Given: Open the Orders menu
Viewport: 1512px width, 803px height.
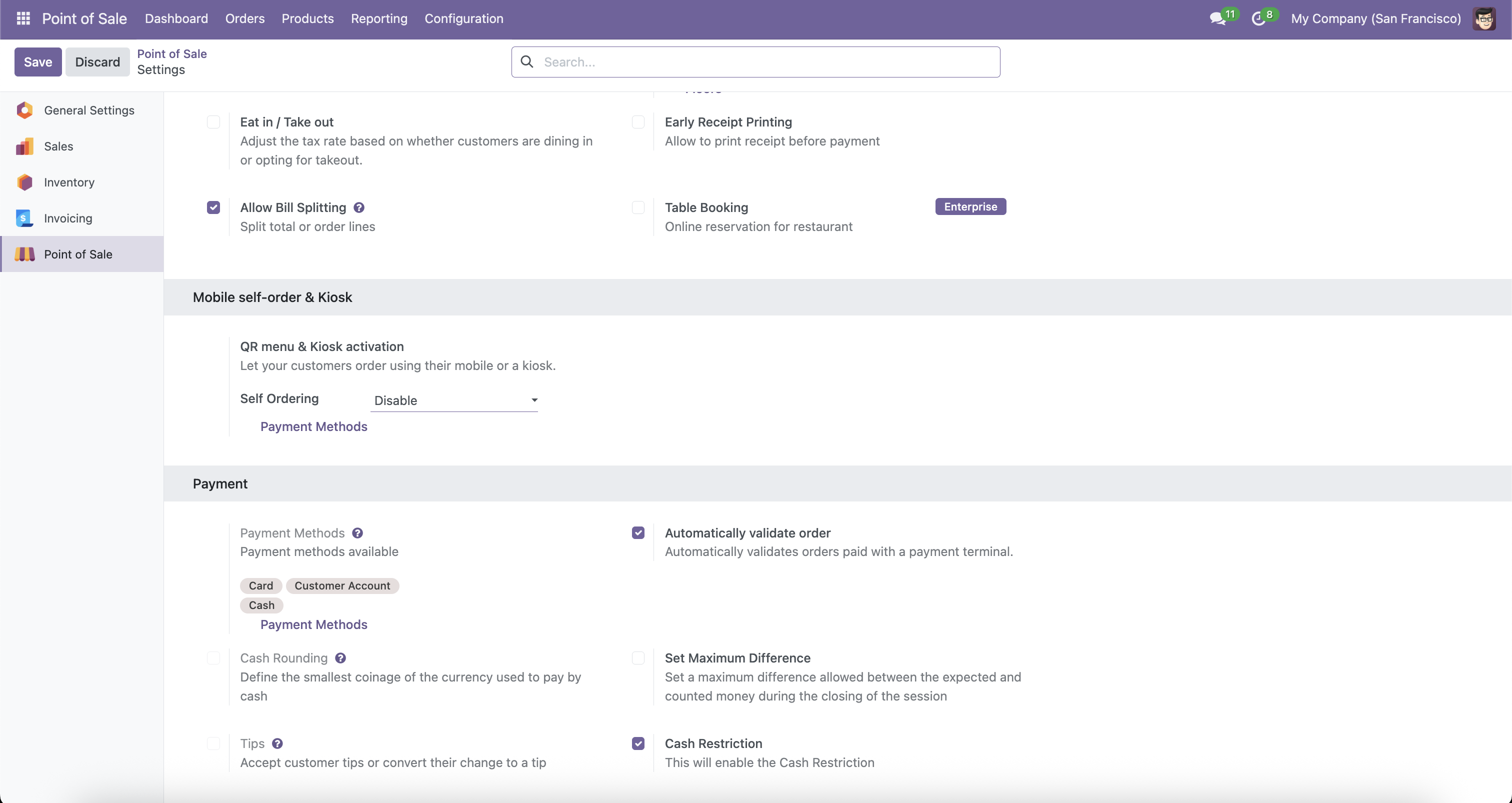Looking at the screenshot, I should coord(245,19).
